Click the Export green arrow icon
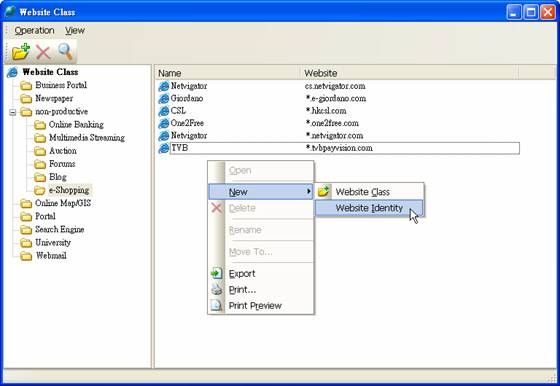The image size is (560, 386). click(216, 274)
